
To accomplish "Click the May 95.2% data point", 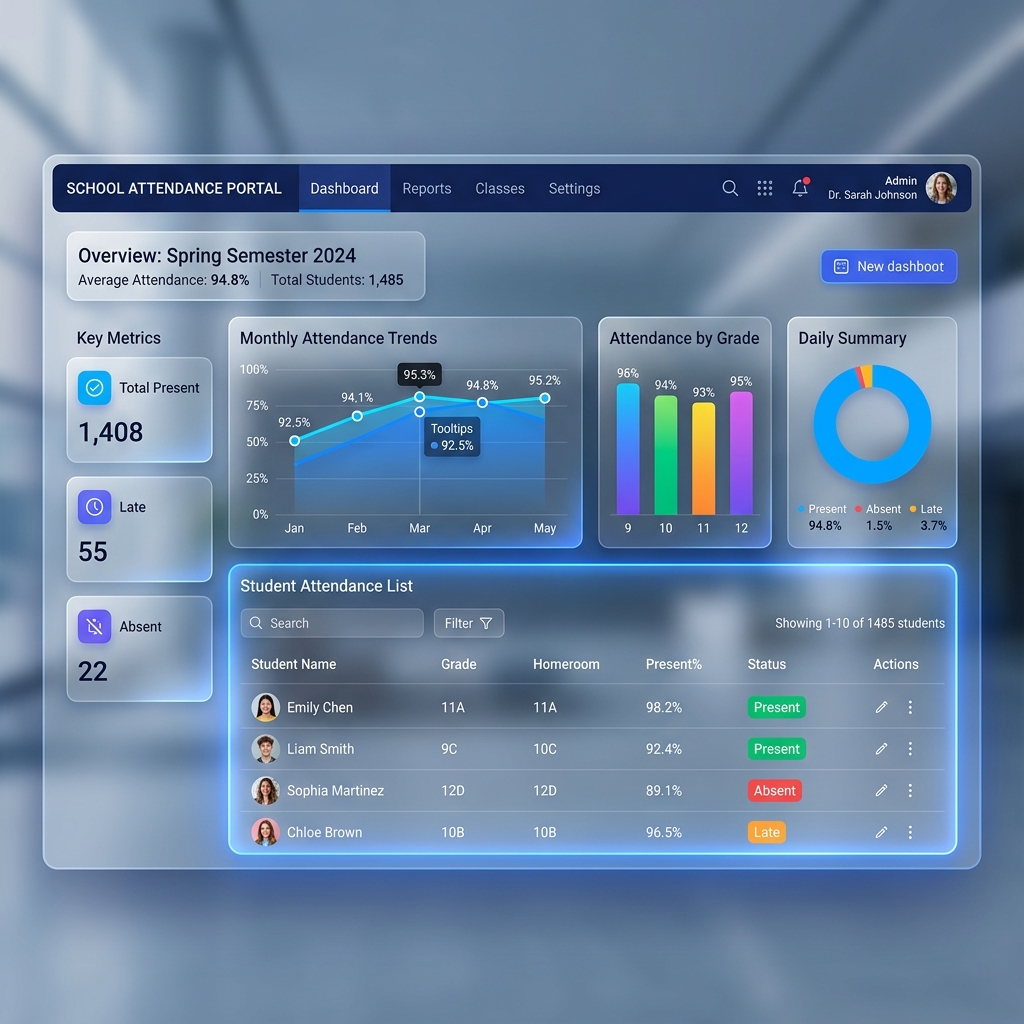I will tap(545, 398).
